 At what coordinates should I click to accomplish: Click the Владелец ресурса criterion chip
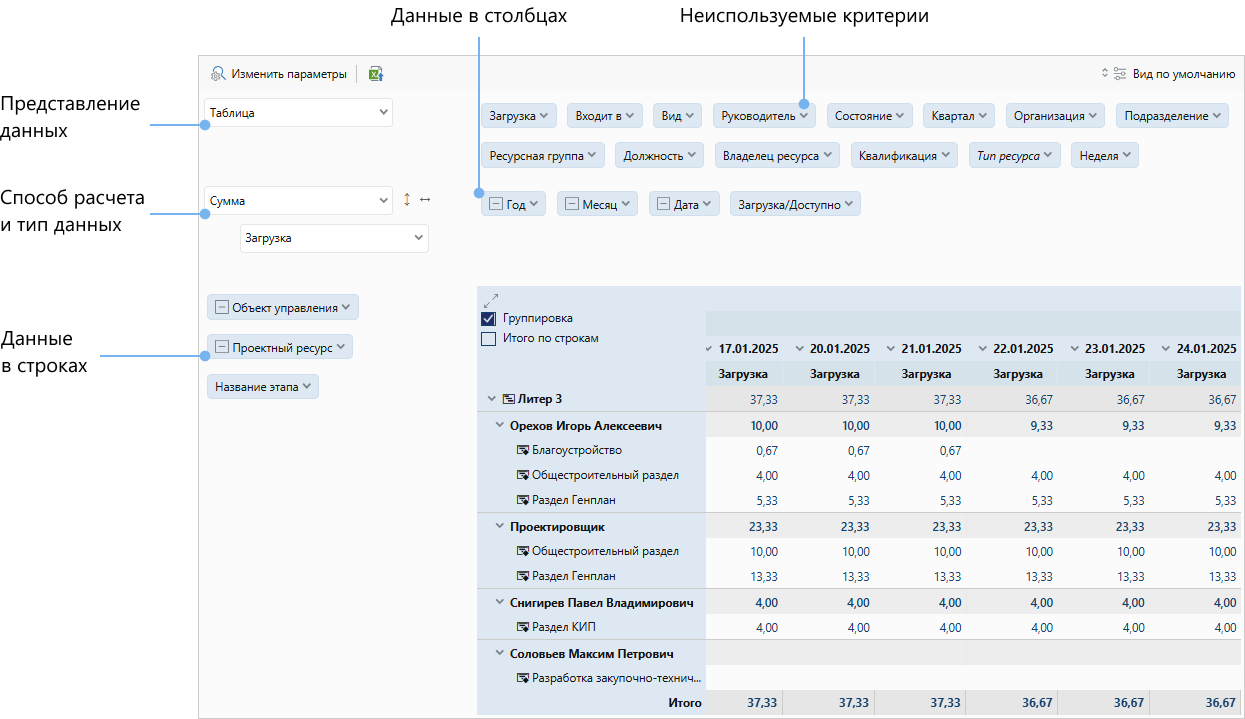click(x=777, y=155)
